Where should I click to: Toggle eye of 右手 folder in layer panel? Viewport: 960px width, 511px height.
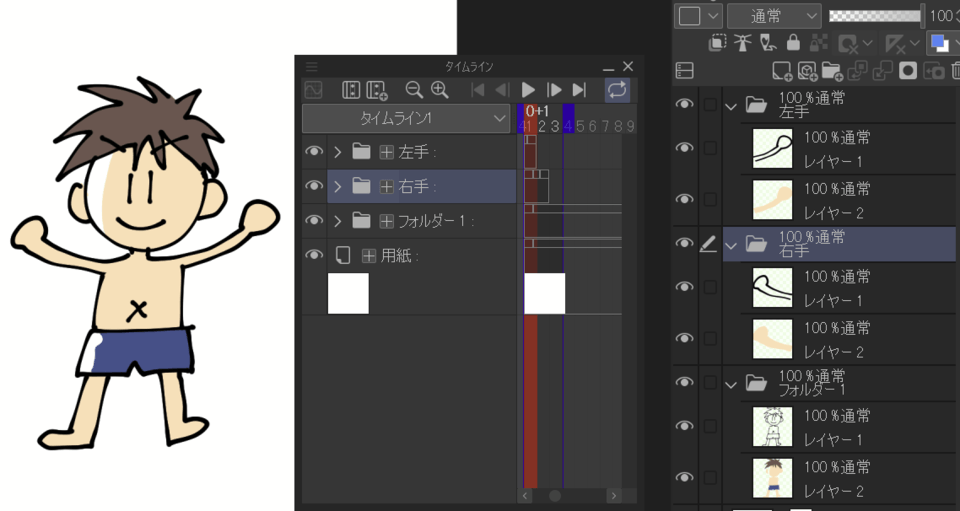(x=684, y=244)
